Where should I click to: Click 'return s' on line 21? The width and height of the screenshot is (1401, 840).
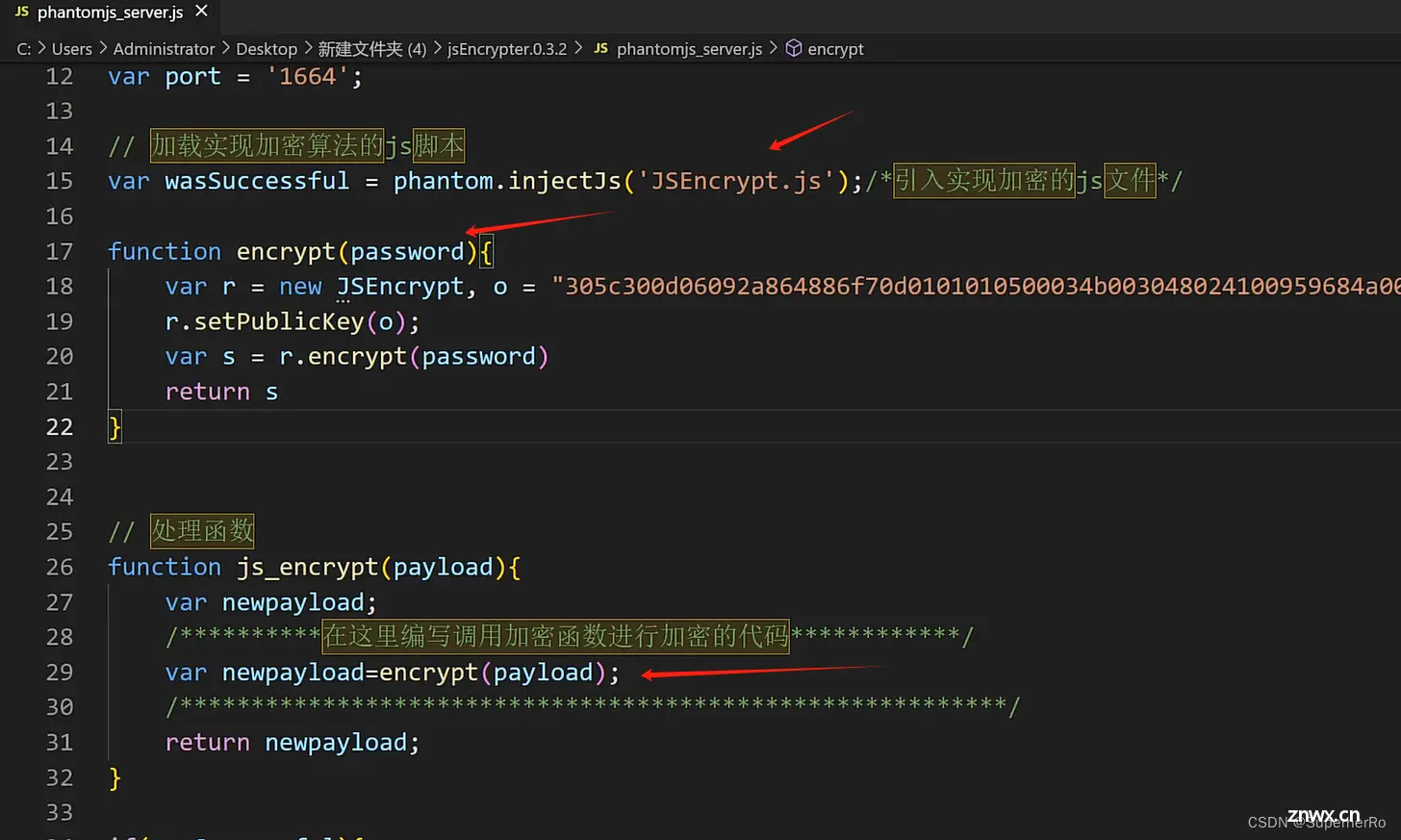pyautogui.click(x=221, y=392)
